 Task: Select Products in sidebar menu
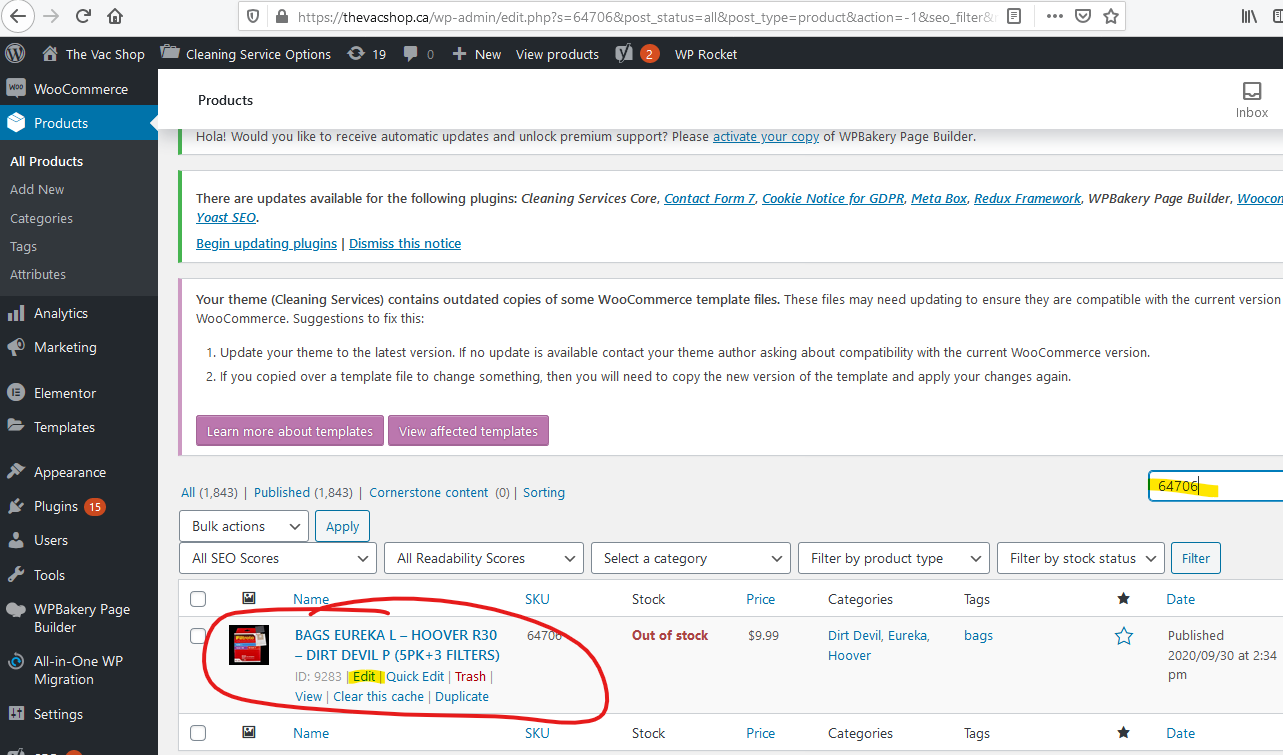click(79, 123)
